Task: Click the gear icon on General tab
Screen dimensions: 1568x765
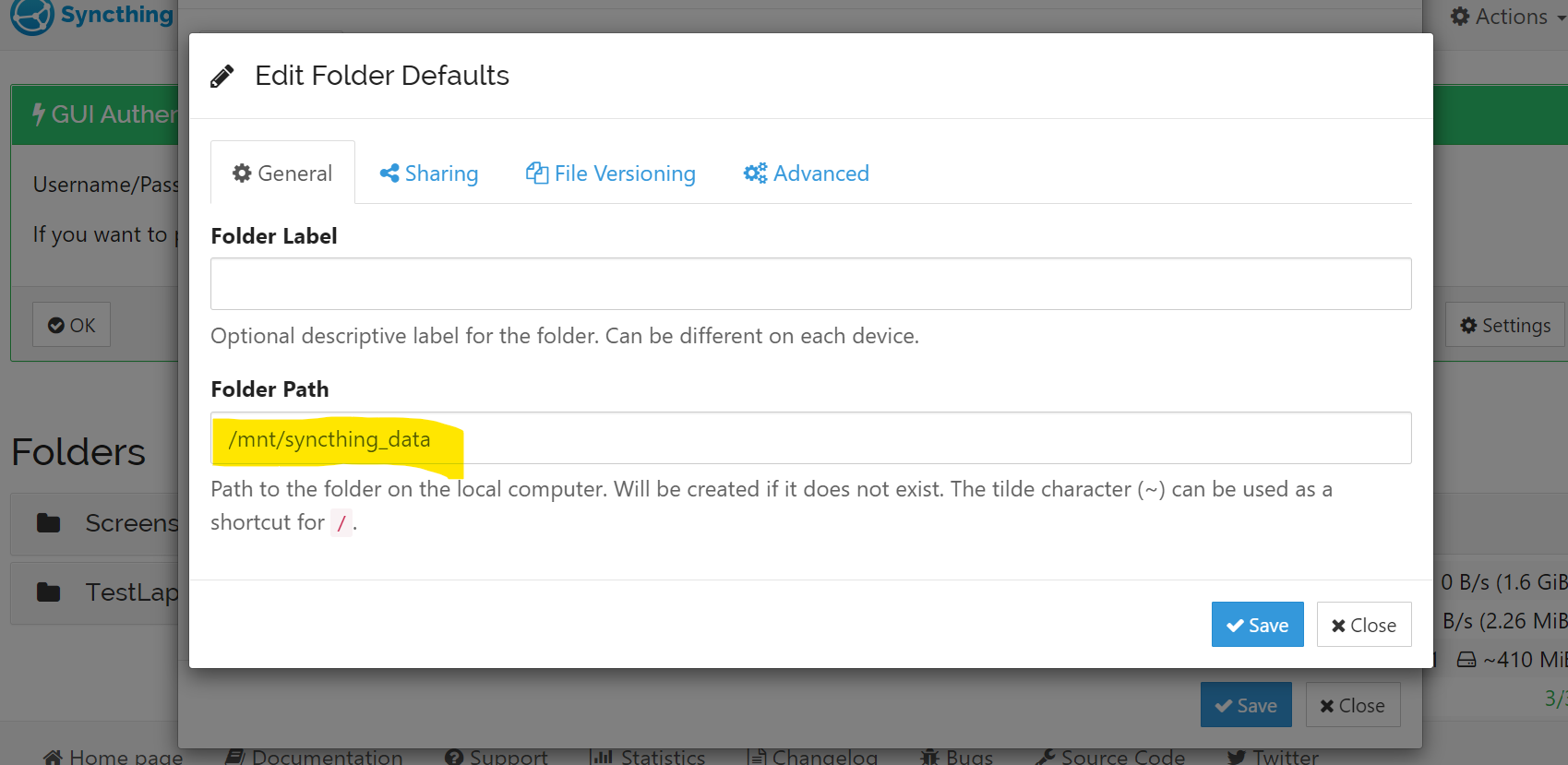Action: click(242, 173)
